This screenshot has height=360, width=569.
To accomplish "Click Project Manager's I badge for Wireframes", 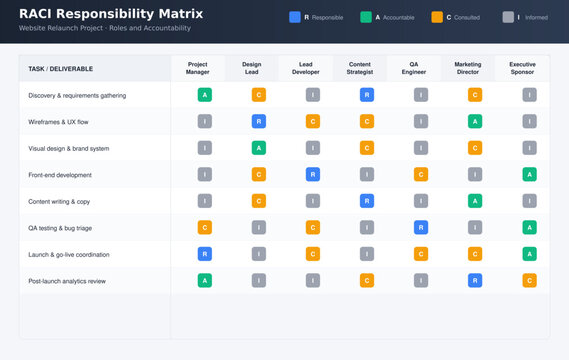I will click(x=205, y=121).
